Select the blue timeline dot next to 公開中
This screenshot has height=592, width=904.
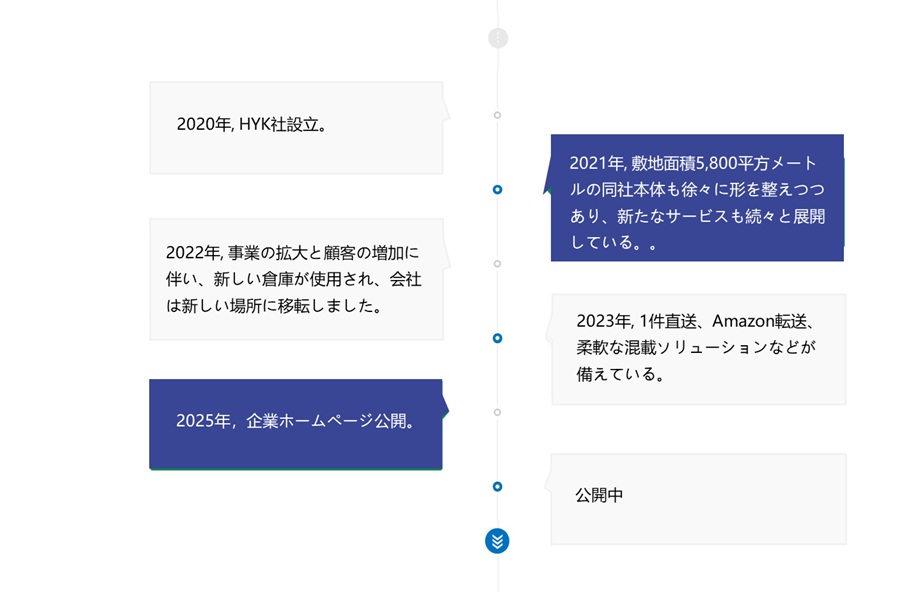[x=497, y=487]
